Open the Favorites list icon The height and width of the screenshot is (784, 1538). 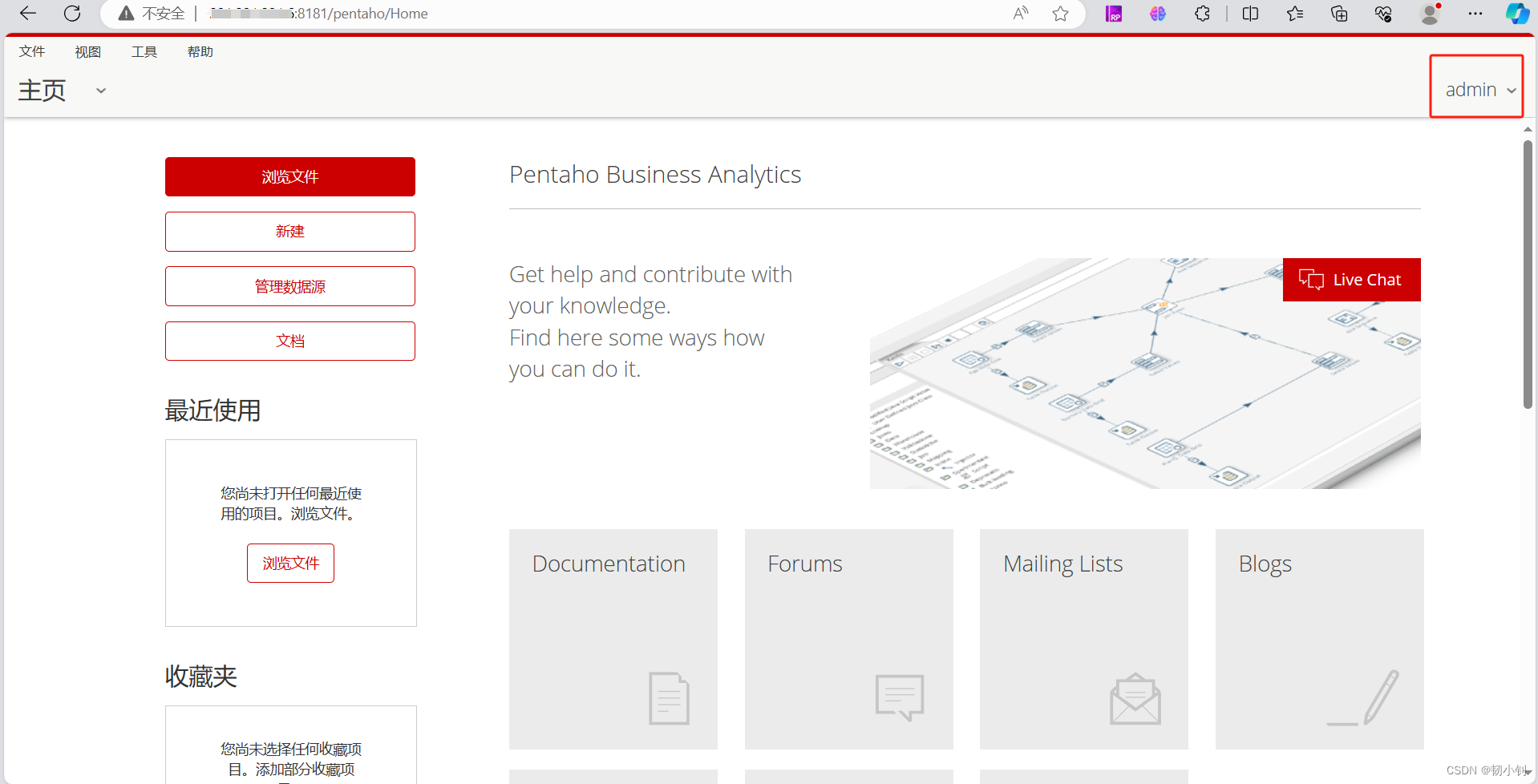tap(1294, 14)
